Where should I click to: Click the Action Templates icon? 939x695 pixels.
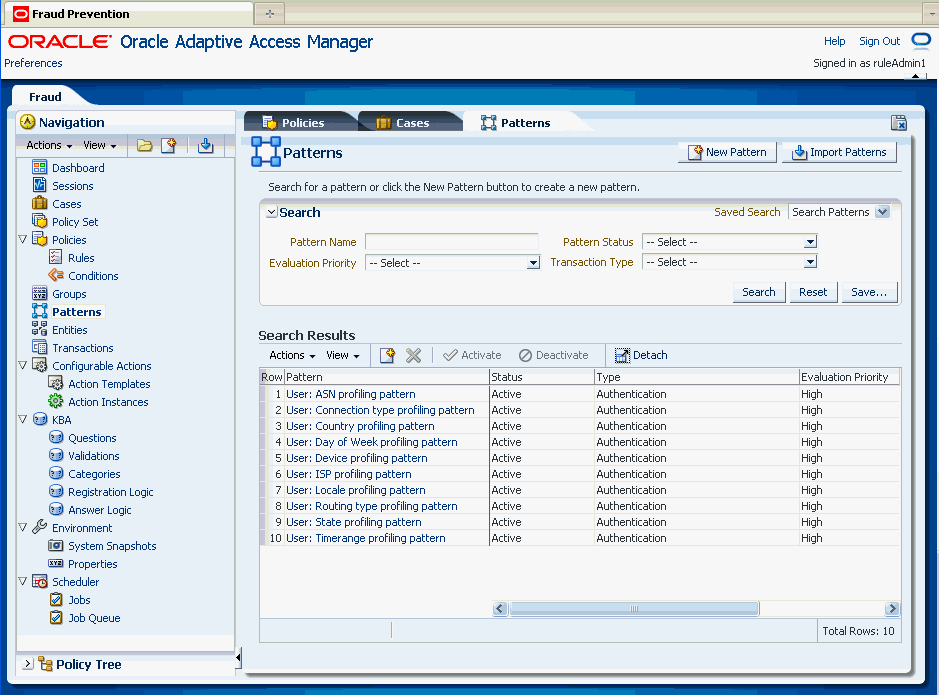(x=56, y=383)
